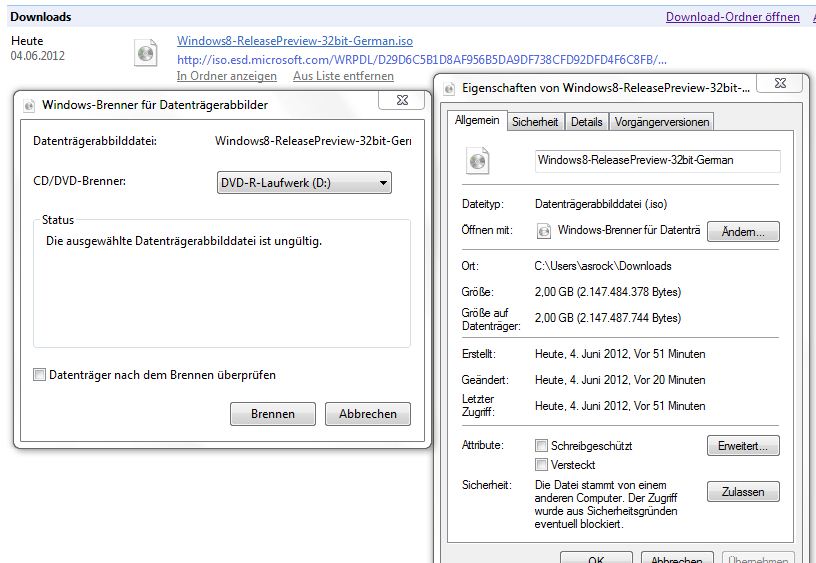816x563 pixels.
Task: Click Download-Ordner öffnen link
Action: 733,17
